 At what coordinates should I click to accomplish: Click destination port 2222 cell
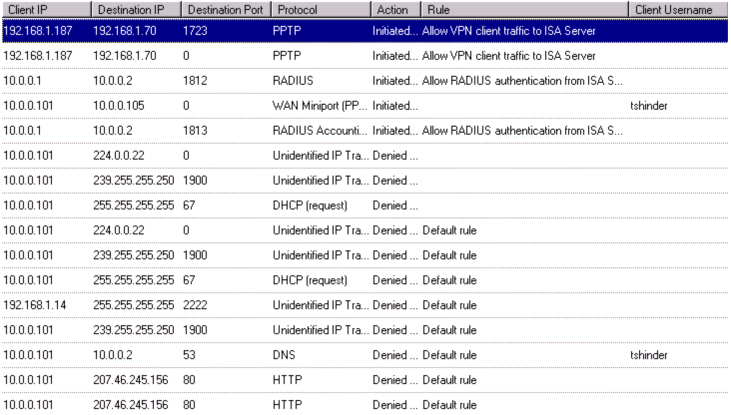197,304
